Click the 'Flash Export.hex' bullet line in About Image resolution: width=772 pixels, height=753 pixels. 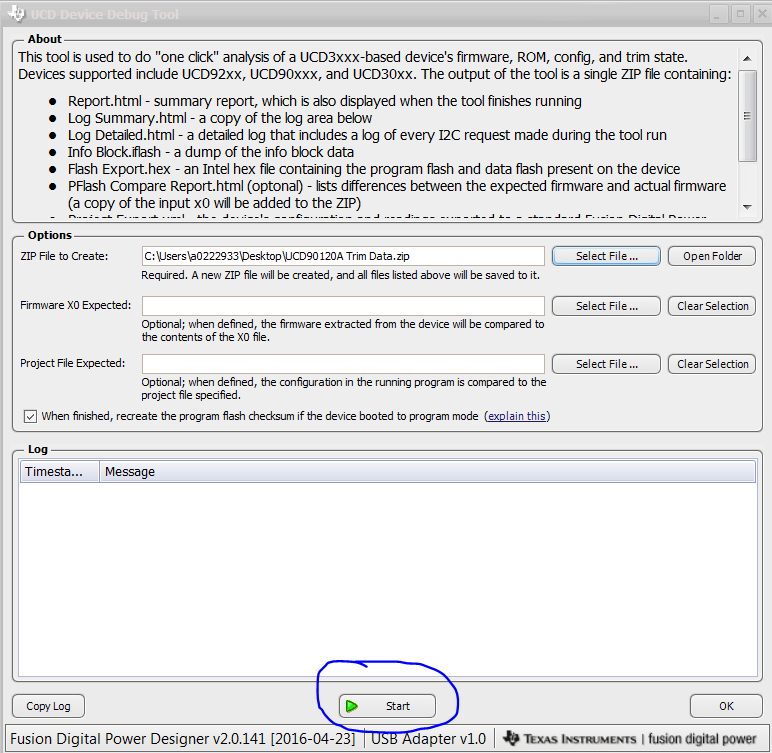pyautogui.click(x=374, y=169)
